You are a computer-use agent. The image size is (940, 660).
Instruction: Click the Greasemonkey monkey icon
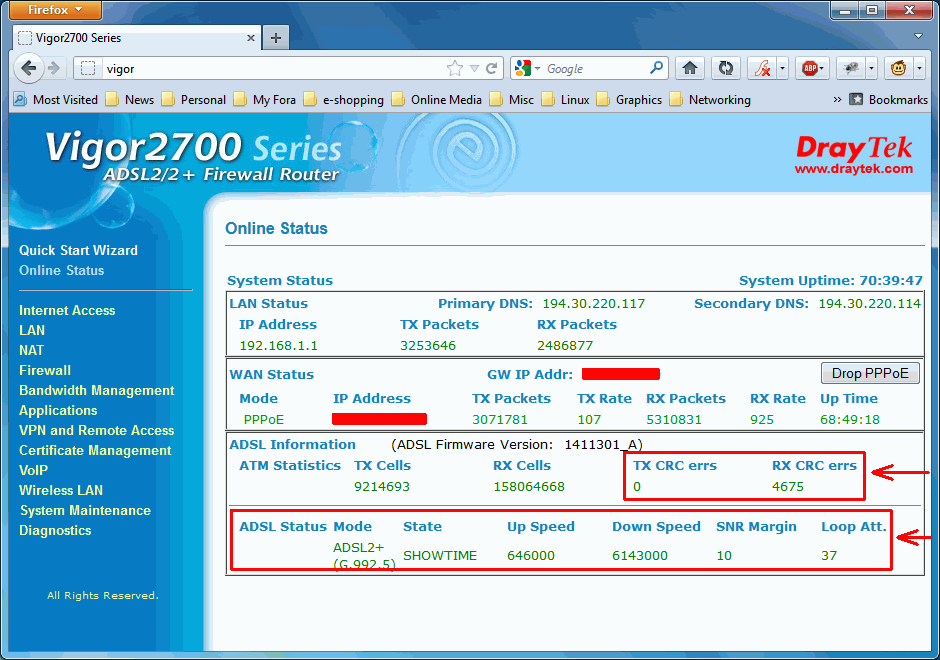[898, 68]
